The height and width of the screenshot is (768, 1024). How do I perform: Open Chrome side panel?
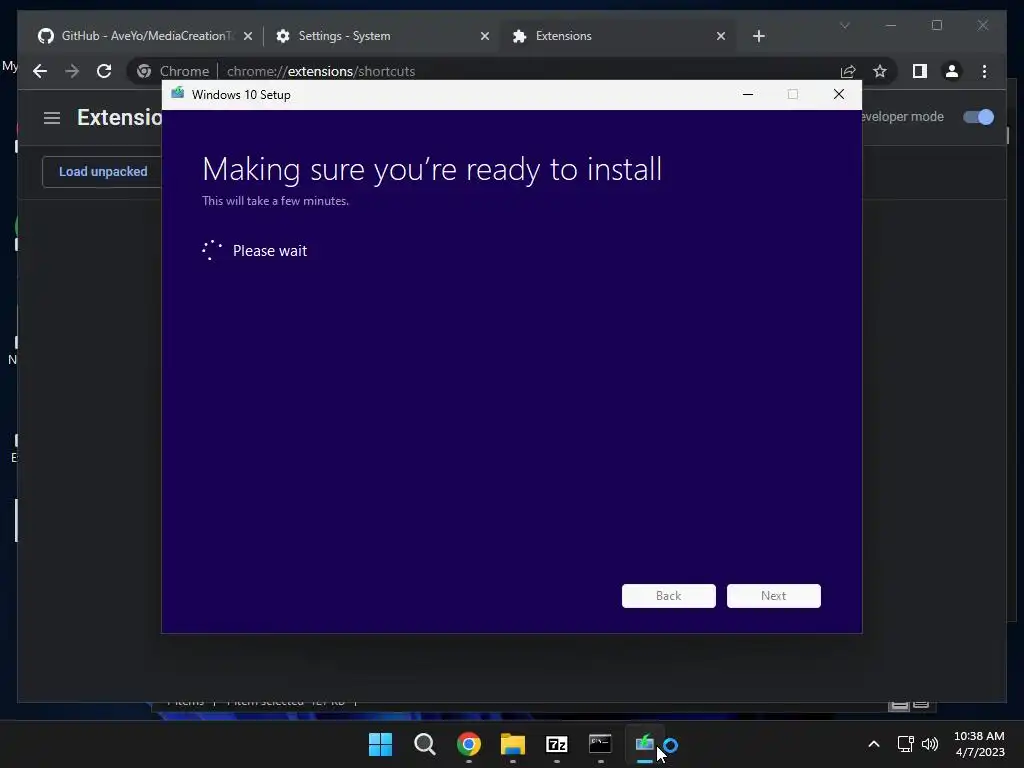tap(920, 71)
